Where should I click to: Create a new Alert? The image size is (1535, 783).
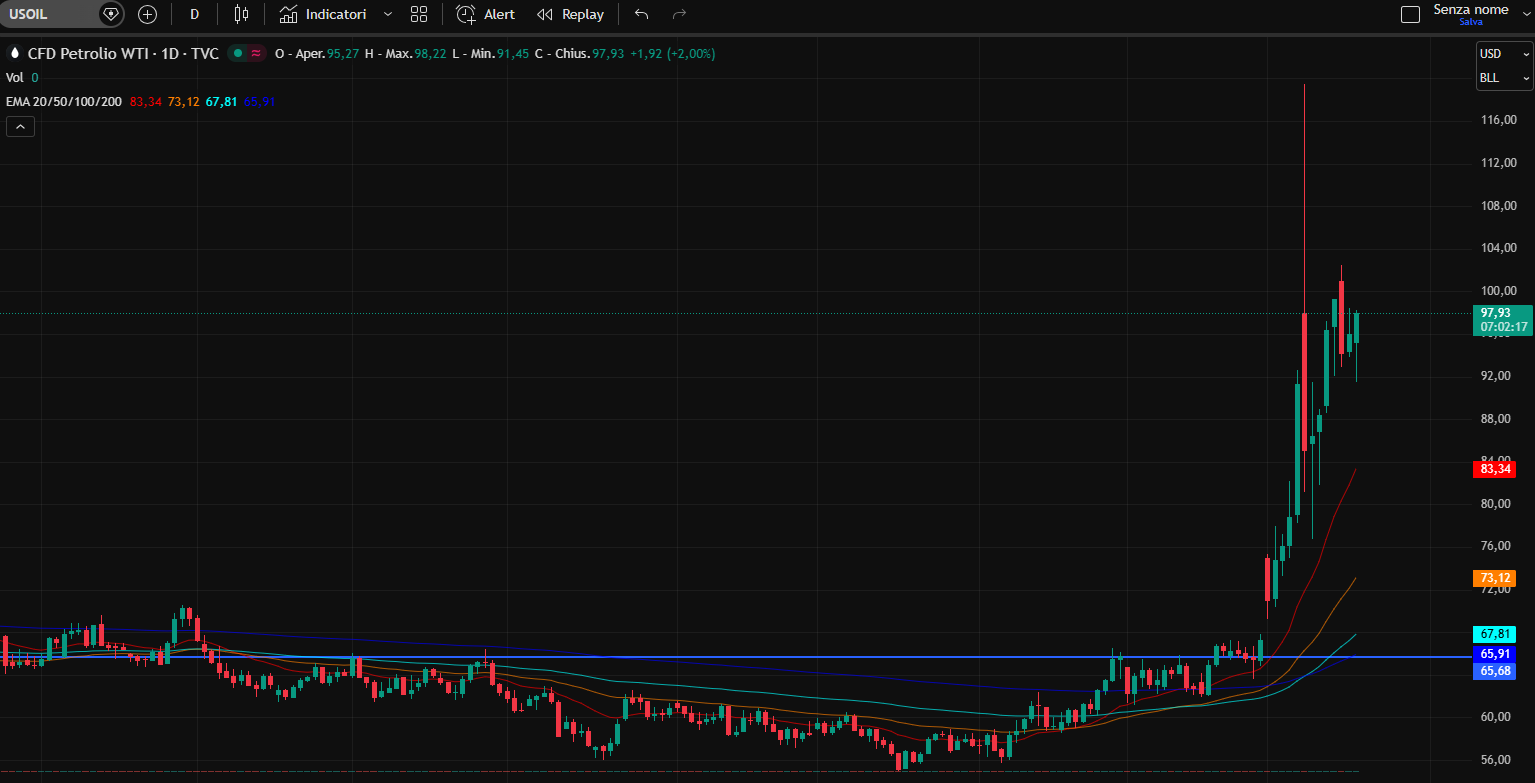[486, 14]
